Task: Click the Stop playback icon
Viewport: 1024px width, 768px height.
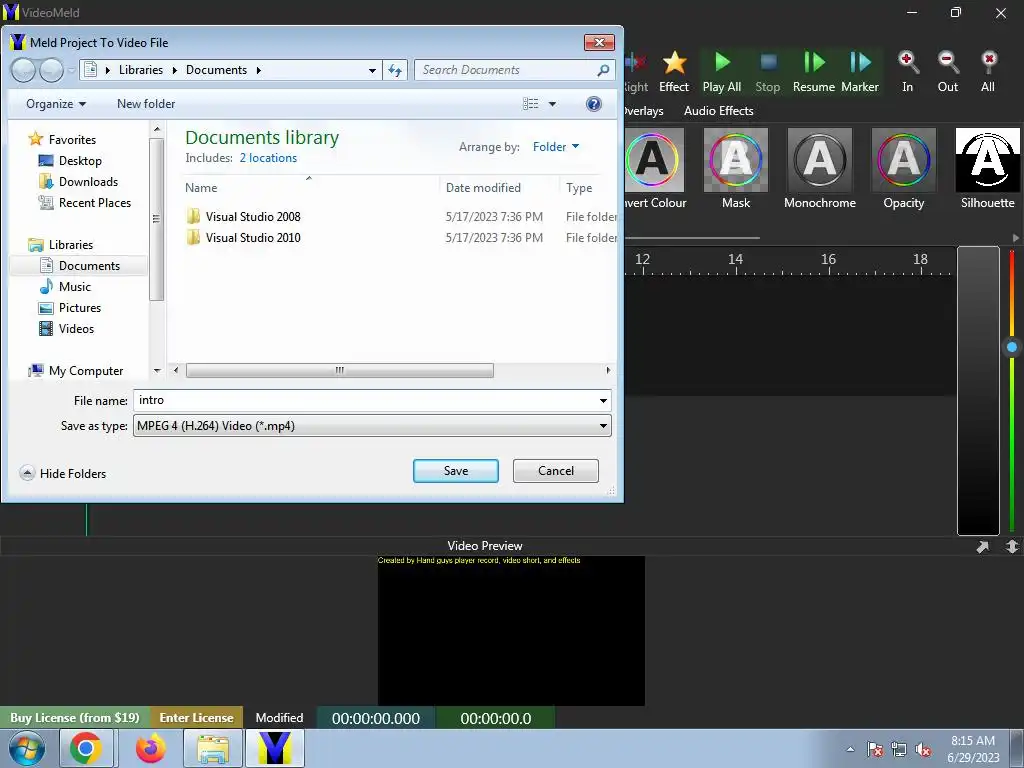Action: (769, 63)
